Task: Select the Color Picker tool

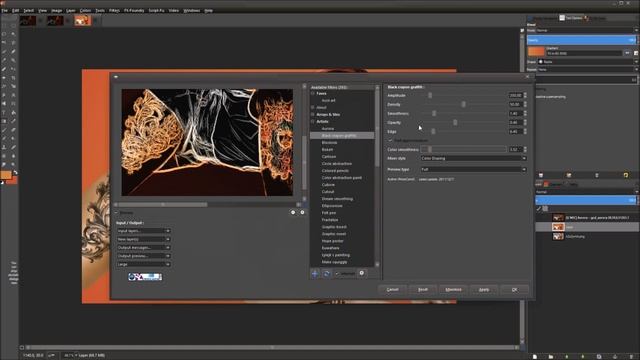Action: point(5,60)
